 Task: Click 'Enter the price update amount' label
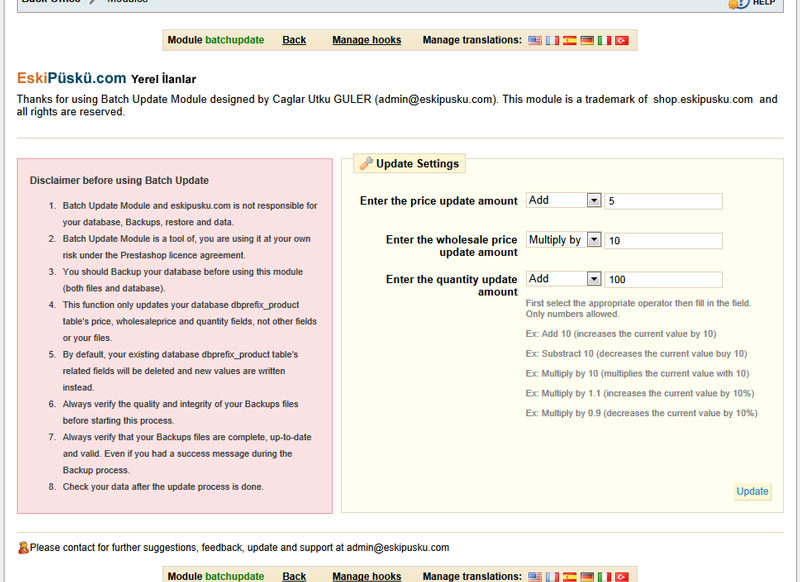pos(439,201)
